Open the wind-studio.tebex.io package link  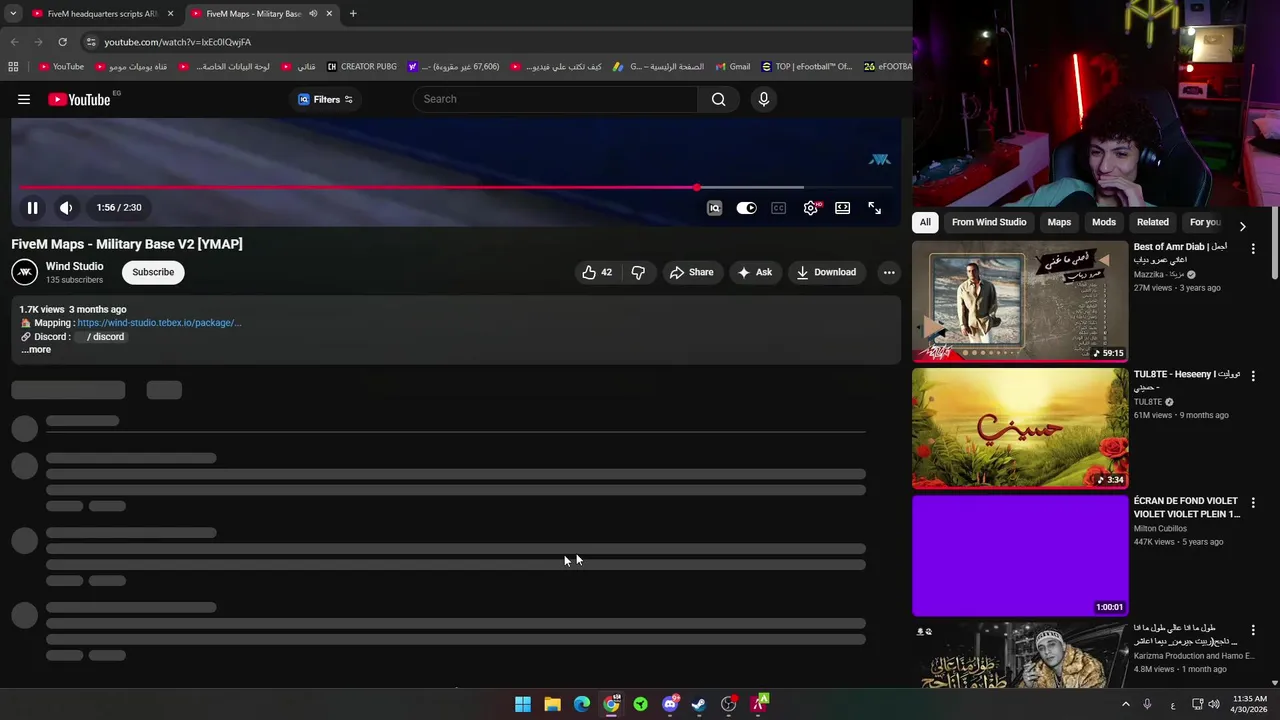[x=159, y=323]
